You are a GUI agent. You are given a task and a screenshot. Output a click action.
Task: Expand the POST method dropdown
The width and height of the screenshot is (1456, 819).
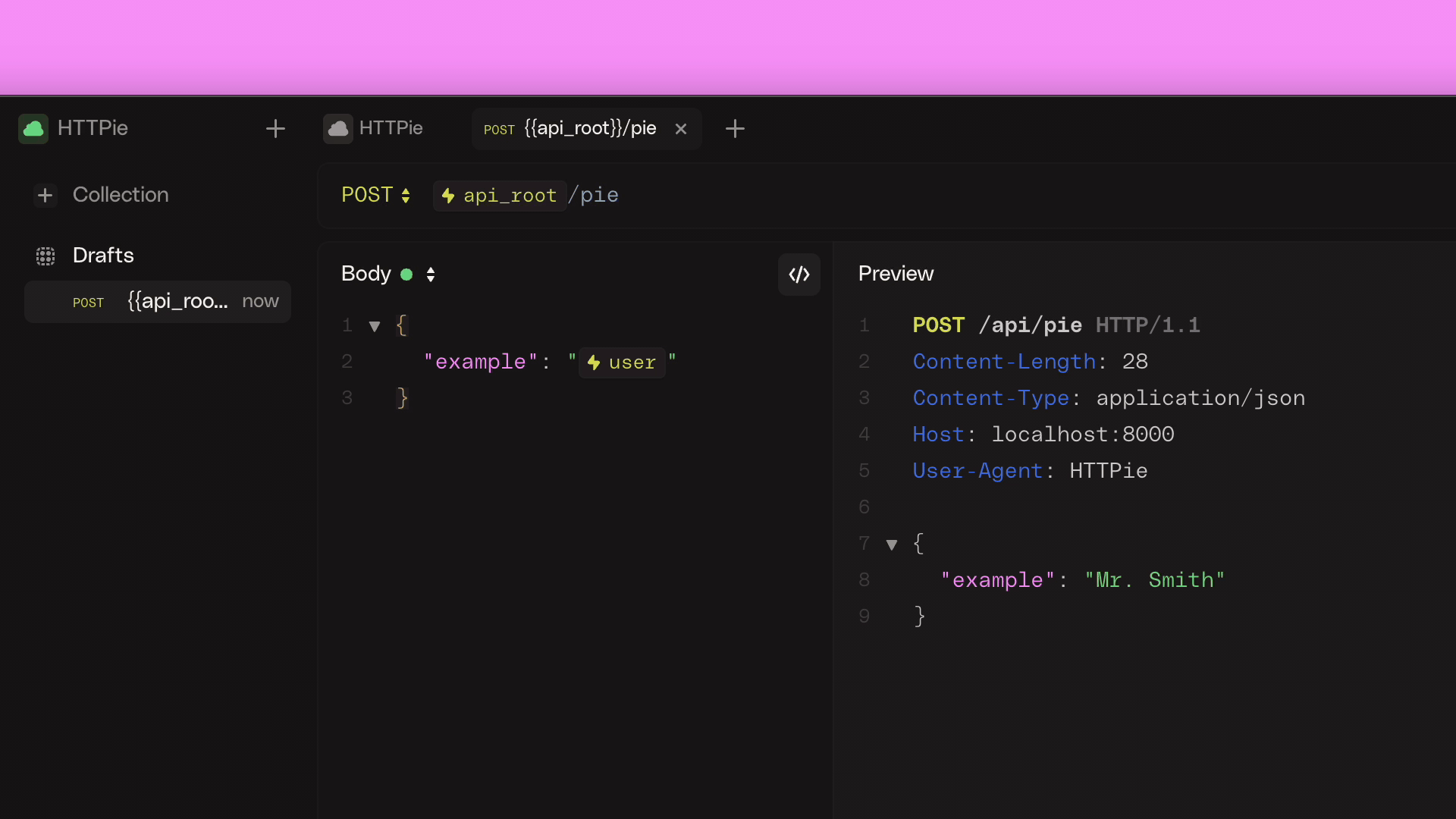[x=376, y=195]
